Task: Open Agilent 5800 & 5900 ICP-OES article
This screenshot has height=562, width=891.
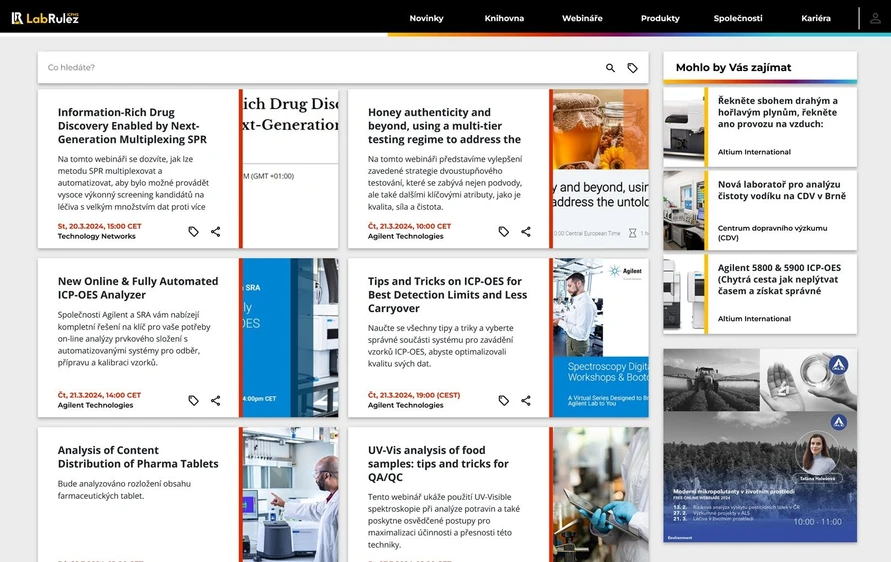Action: coord(779,279)
